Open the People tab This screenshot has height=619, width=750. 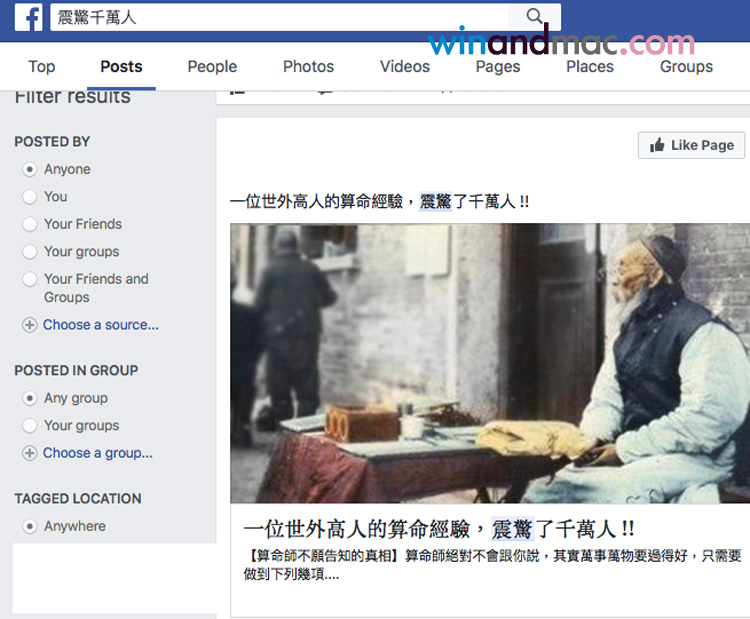click(x=212, y=66)
